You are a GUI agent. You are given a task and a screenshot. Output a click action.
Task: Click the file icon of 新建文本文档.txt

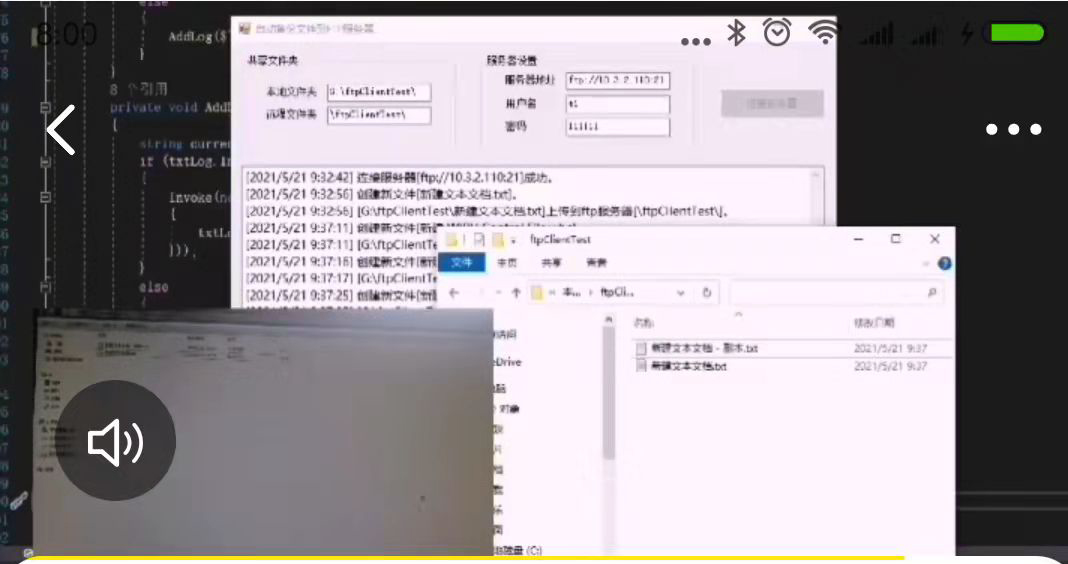[x=640, y=366]
